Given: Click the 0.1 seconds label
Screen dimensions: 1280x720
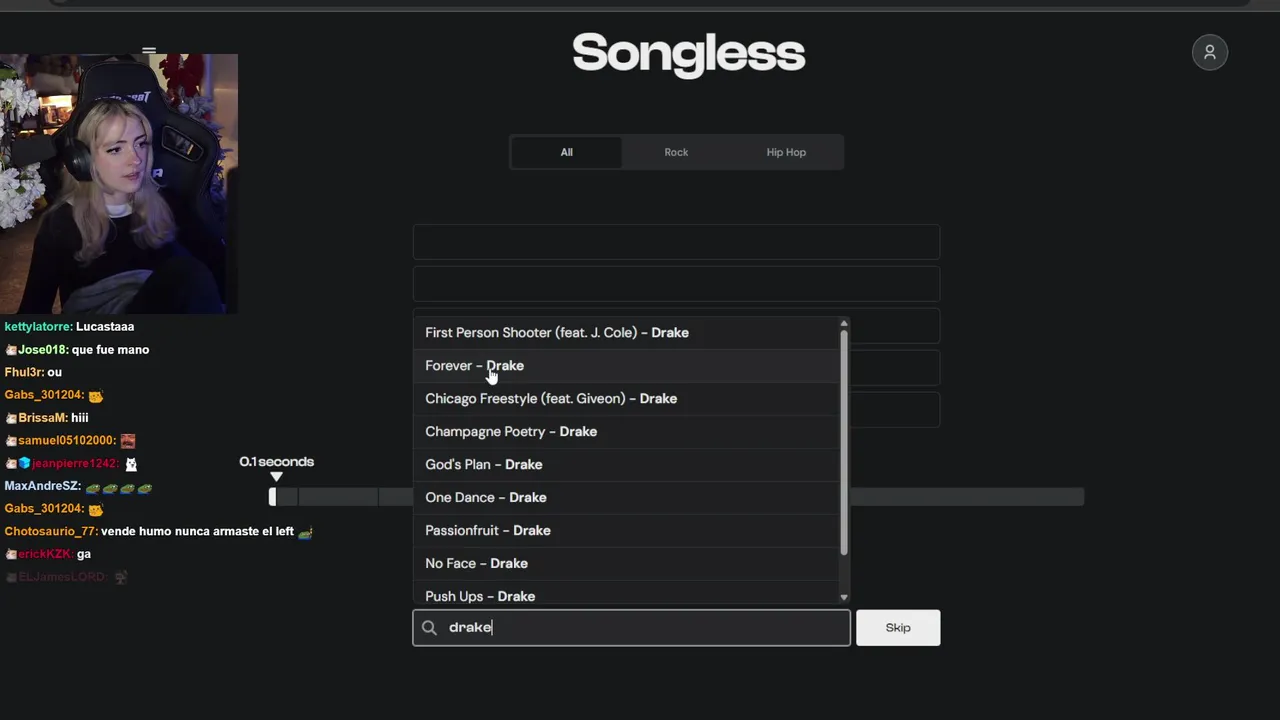Looking at the screenshot, I should click(277, 462).
